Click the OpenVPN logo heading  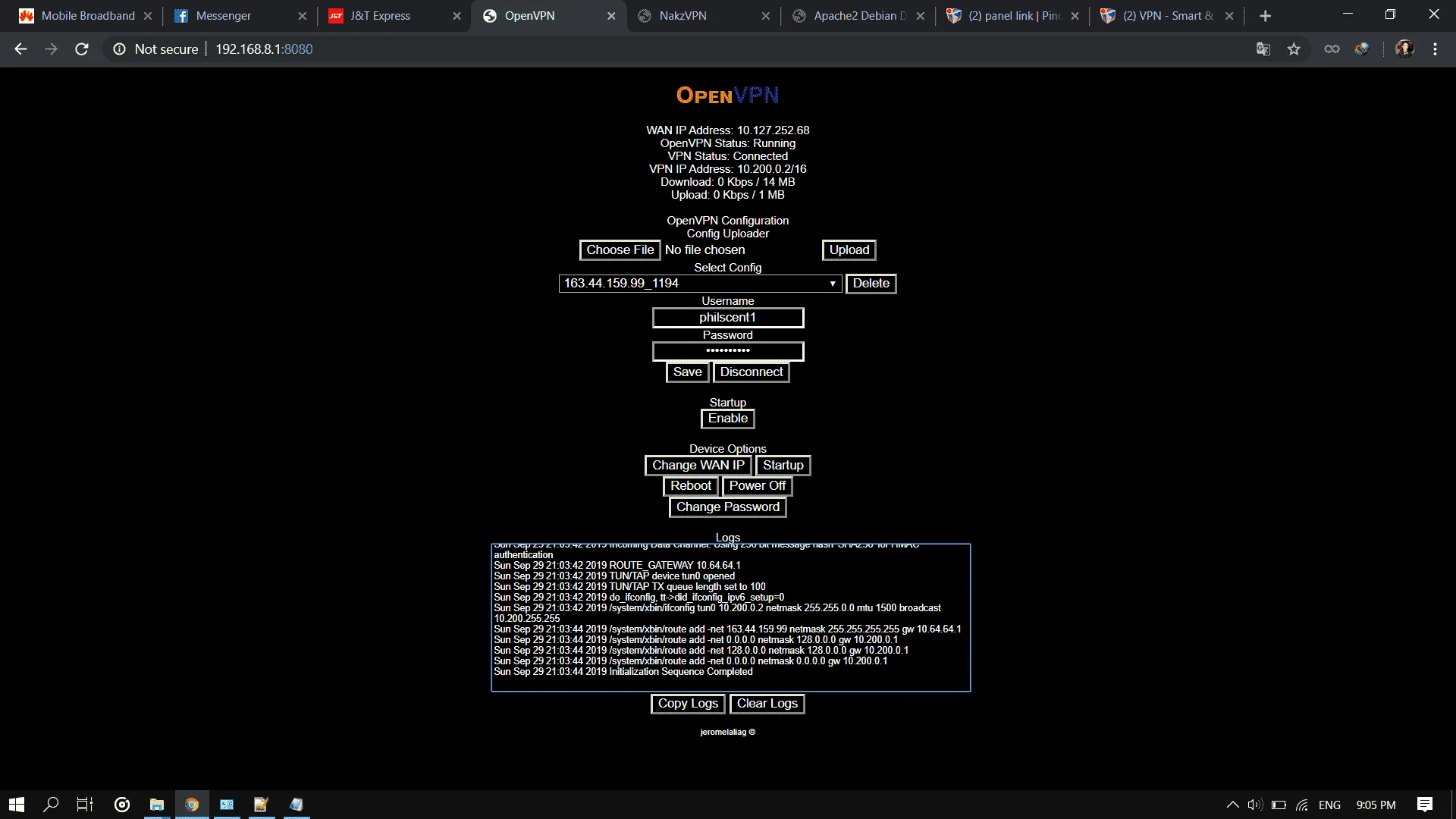tap(727, 96)
